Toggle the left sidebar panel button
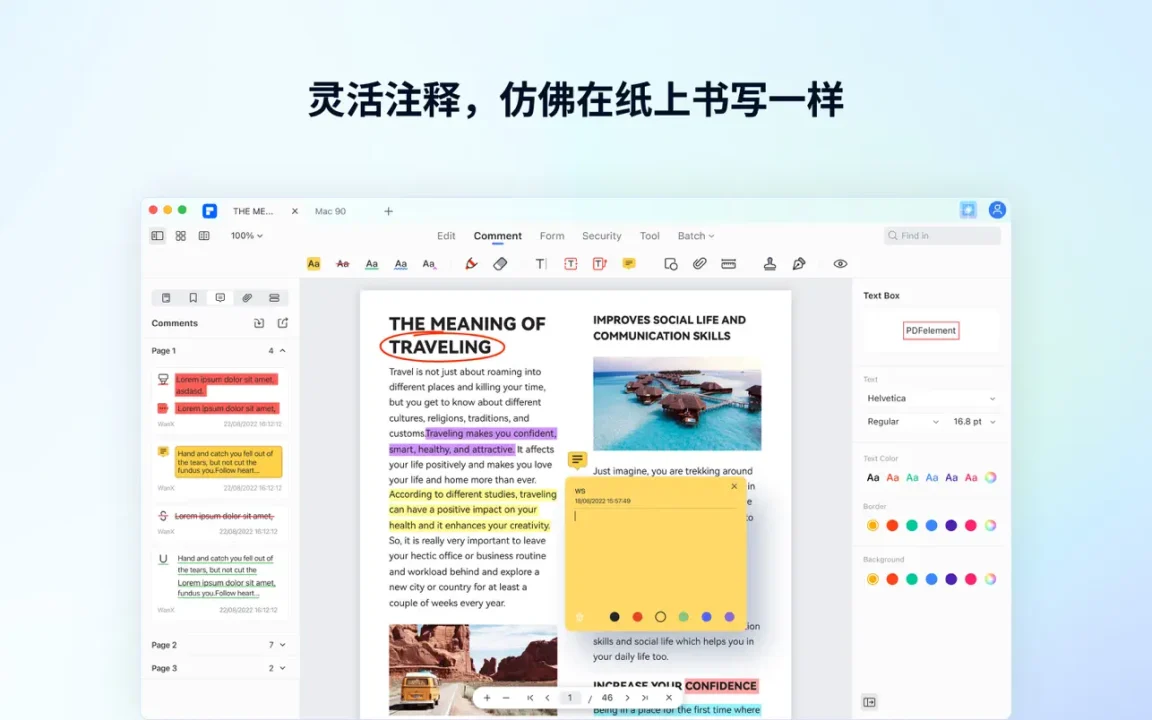The height and width of the screenshot is (720, 1152). 157,236
